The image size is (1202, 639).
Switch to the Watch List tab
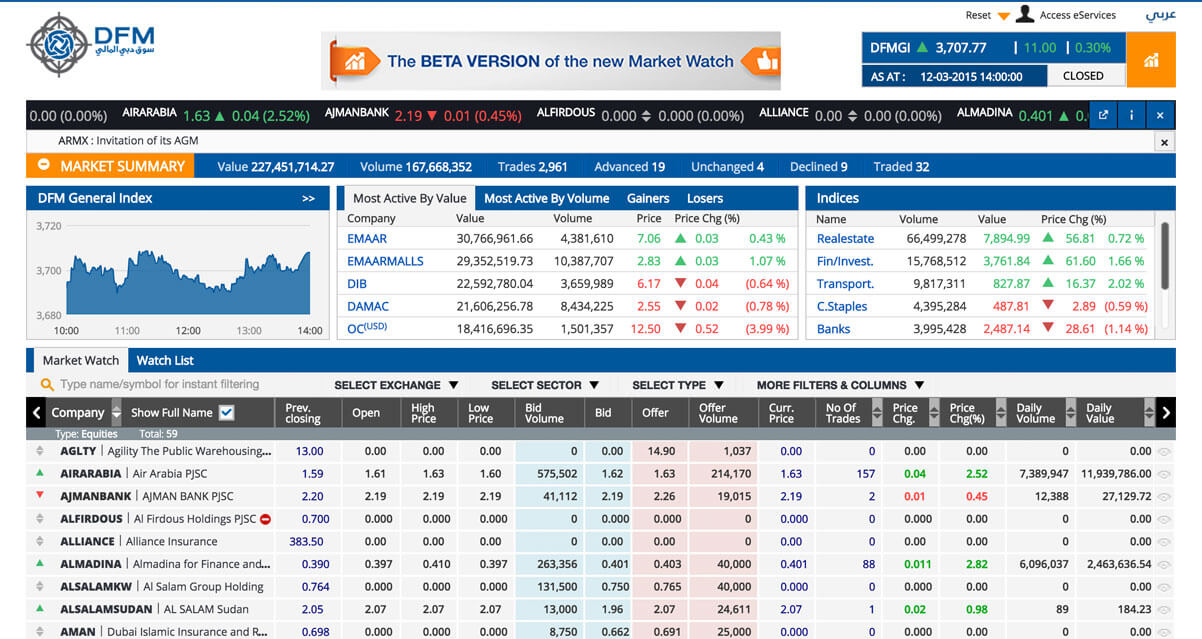(x=165, y=359)
